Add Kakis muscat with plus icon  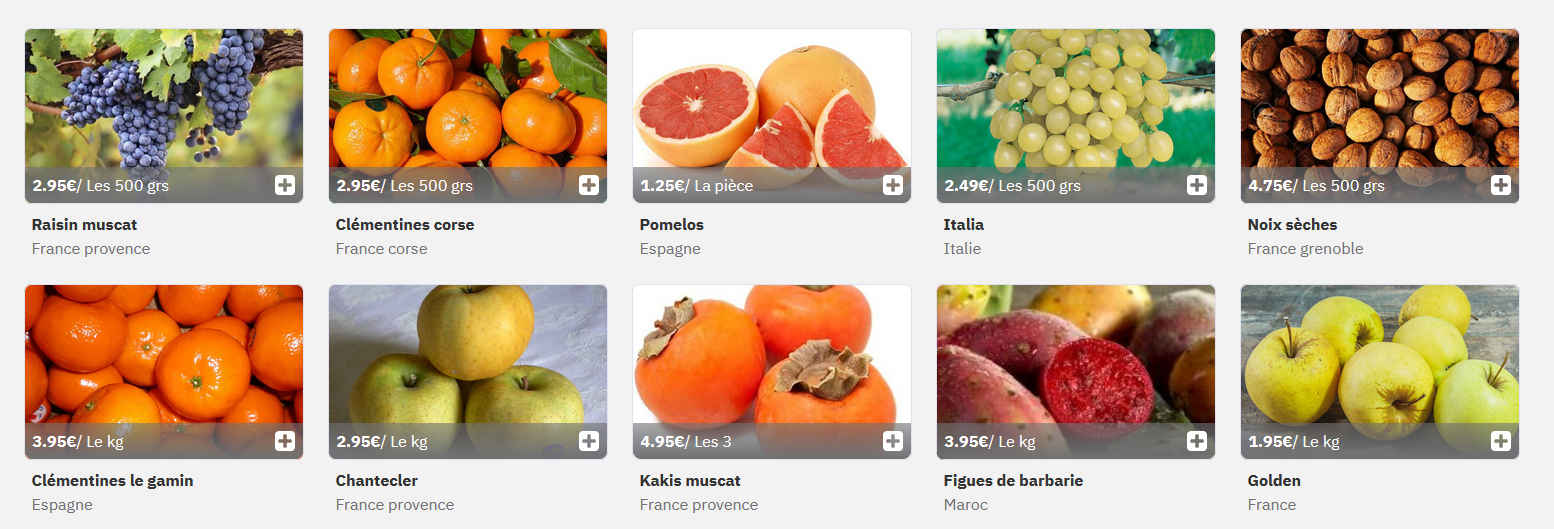coord(893,441)
